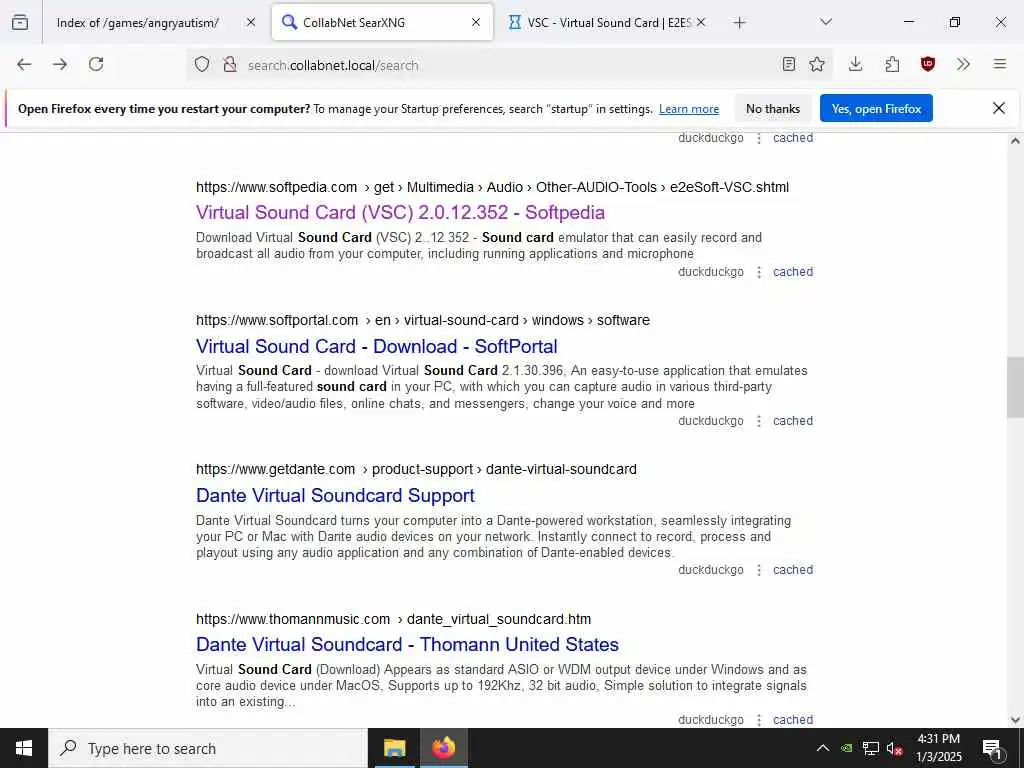
Task: Click the https://www.getdante.com URL text
Action: tap(276, 470)
